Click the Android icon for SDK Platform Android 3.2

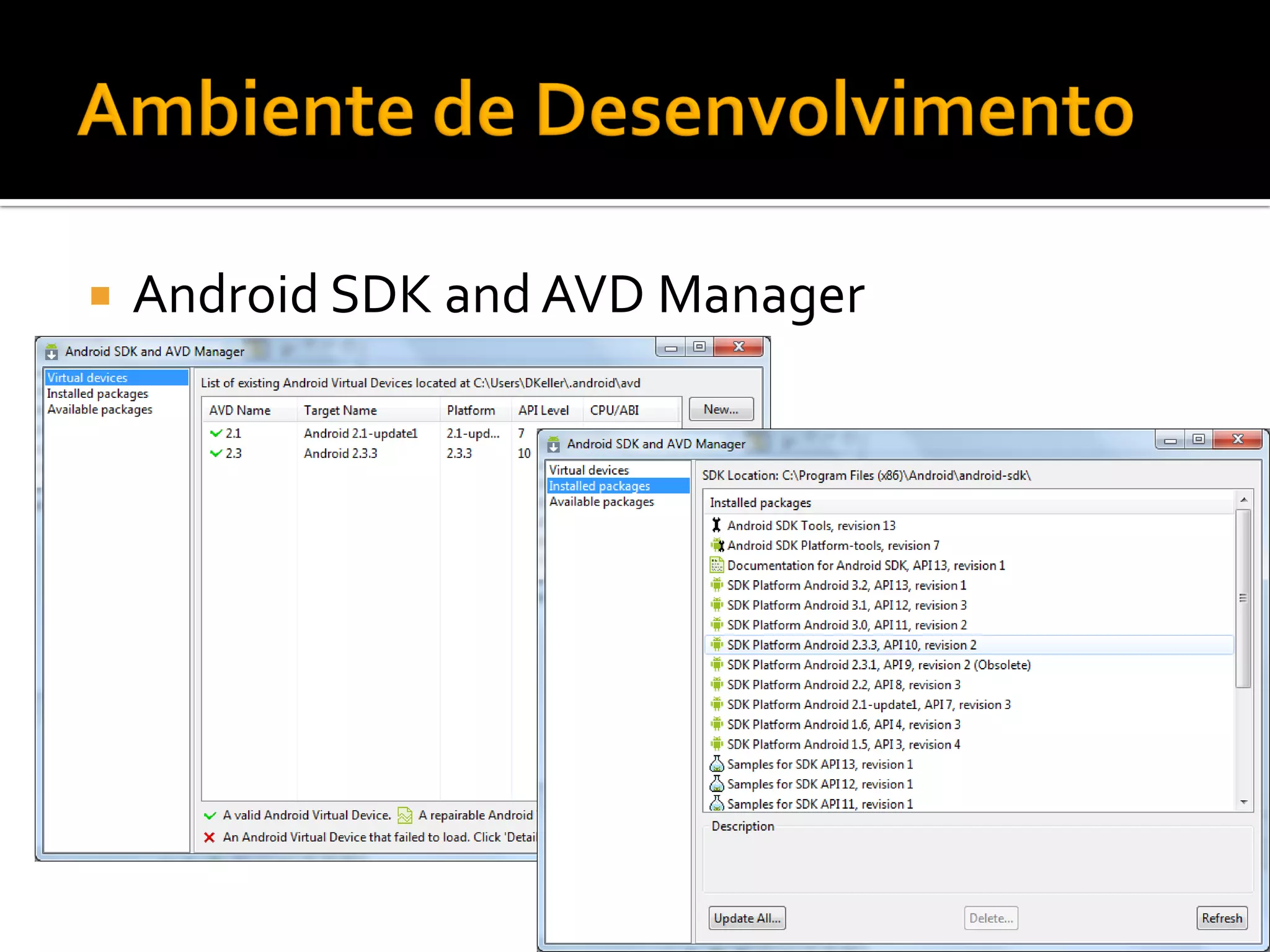[717, 585]
